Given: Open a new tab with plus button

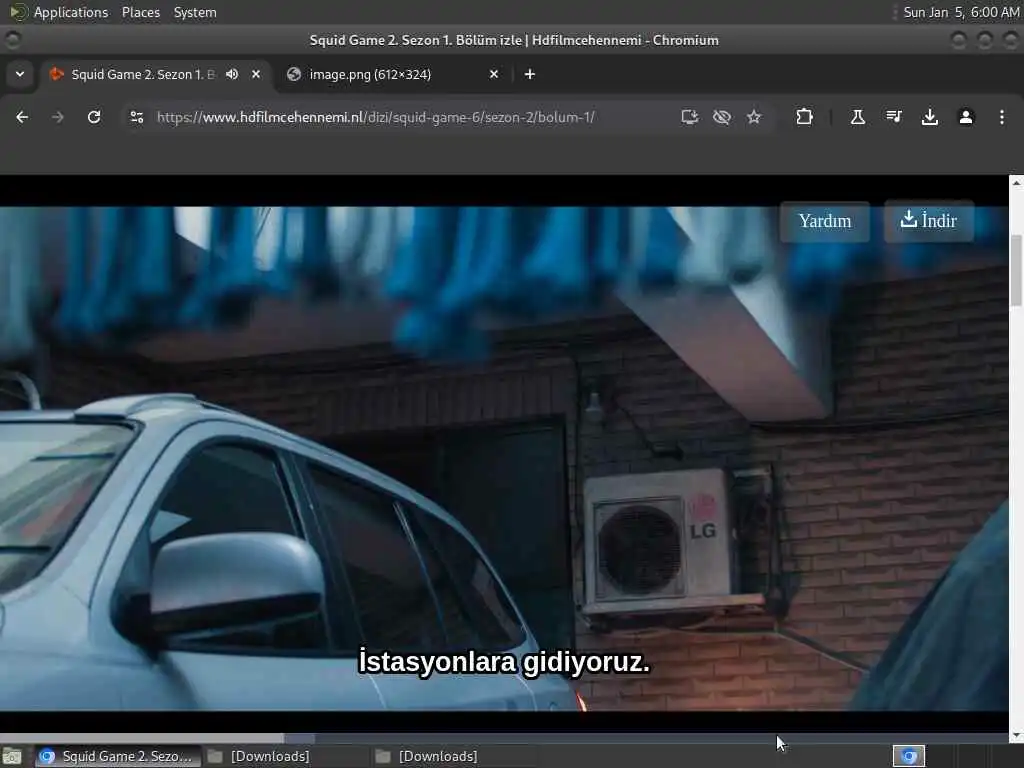Looking at the screenshot, I should (x=530, y=74).
